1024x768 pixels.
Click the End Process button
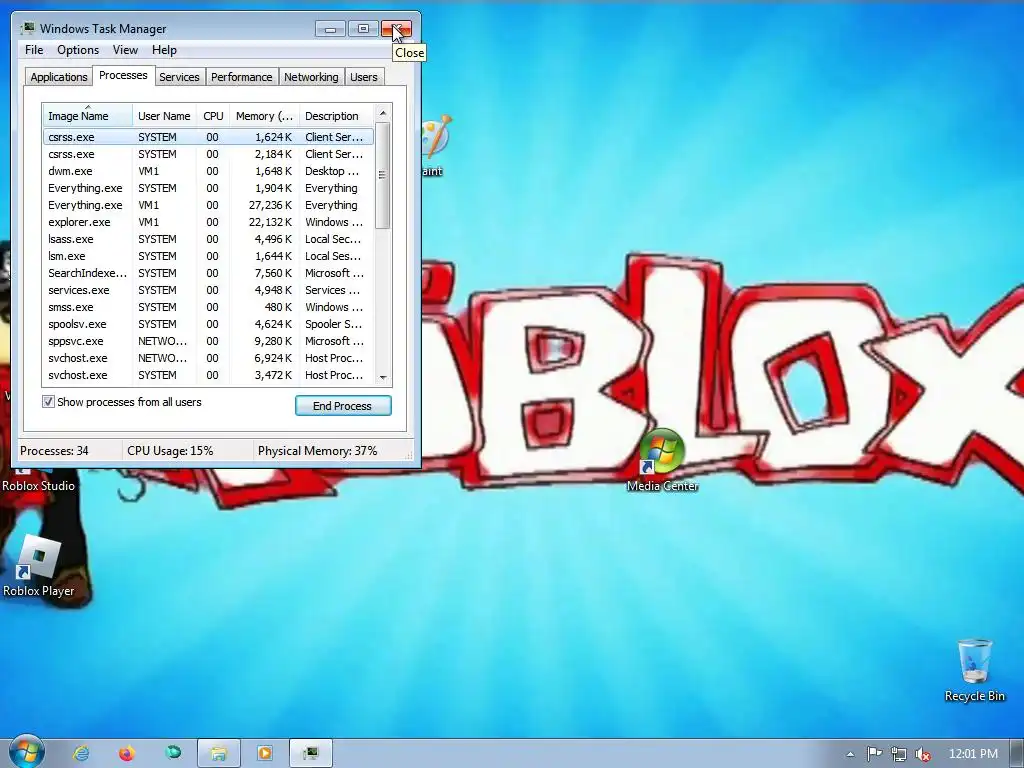click(x=343, y=406)
